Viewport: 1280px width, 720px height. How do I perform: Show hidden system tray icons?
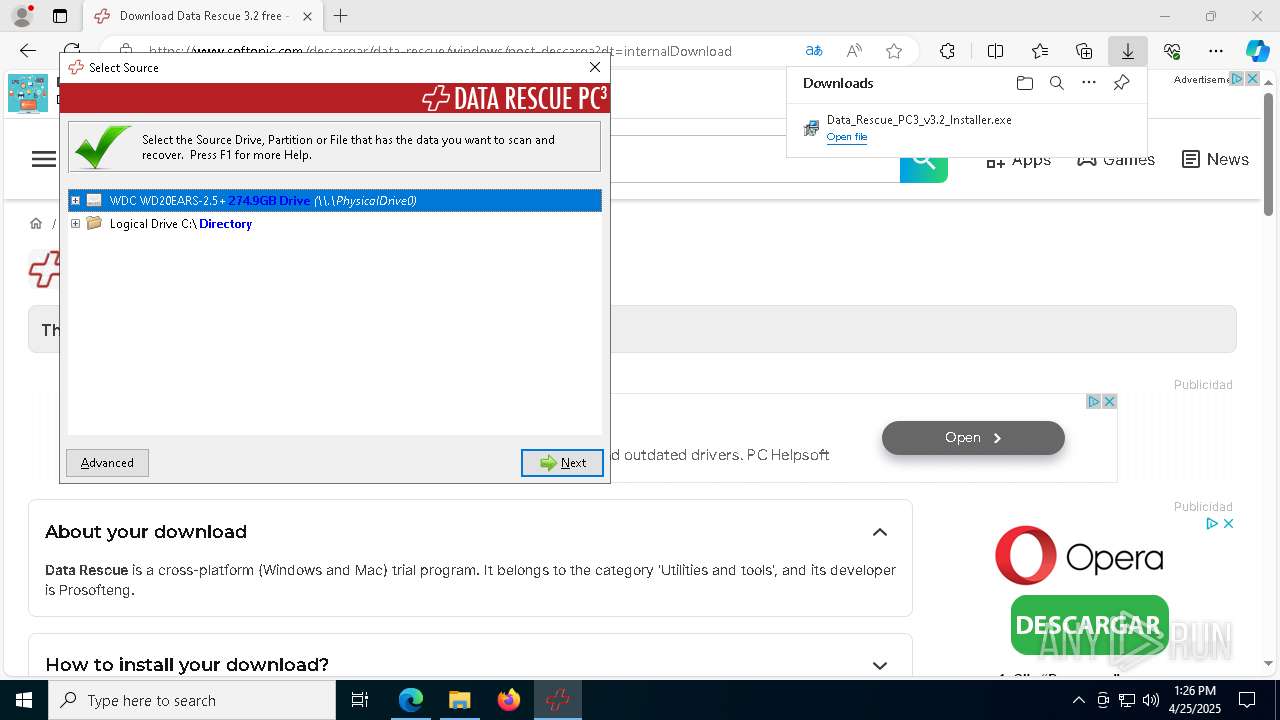pyautogui.click(x=1078, y=700)
